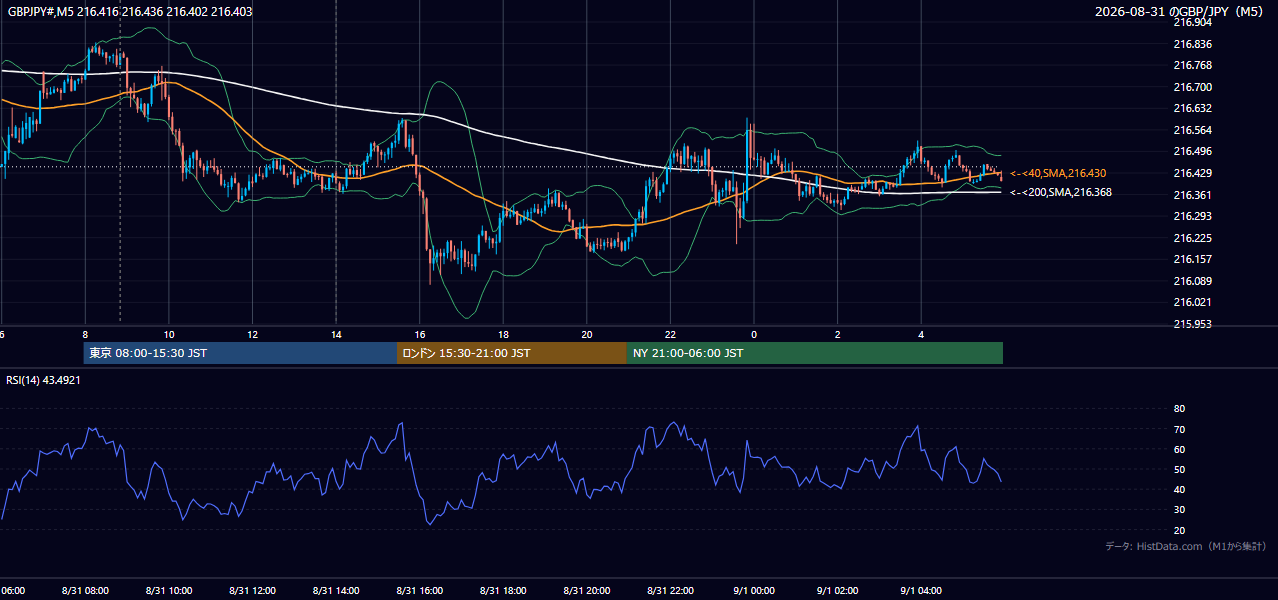
Task: Click the bottom date label 8/31 22:00
Action: pyautogui.click(x=670, y=591)
